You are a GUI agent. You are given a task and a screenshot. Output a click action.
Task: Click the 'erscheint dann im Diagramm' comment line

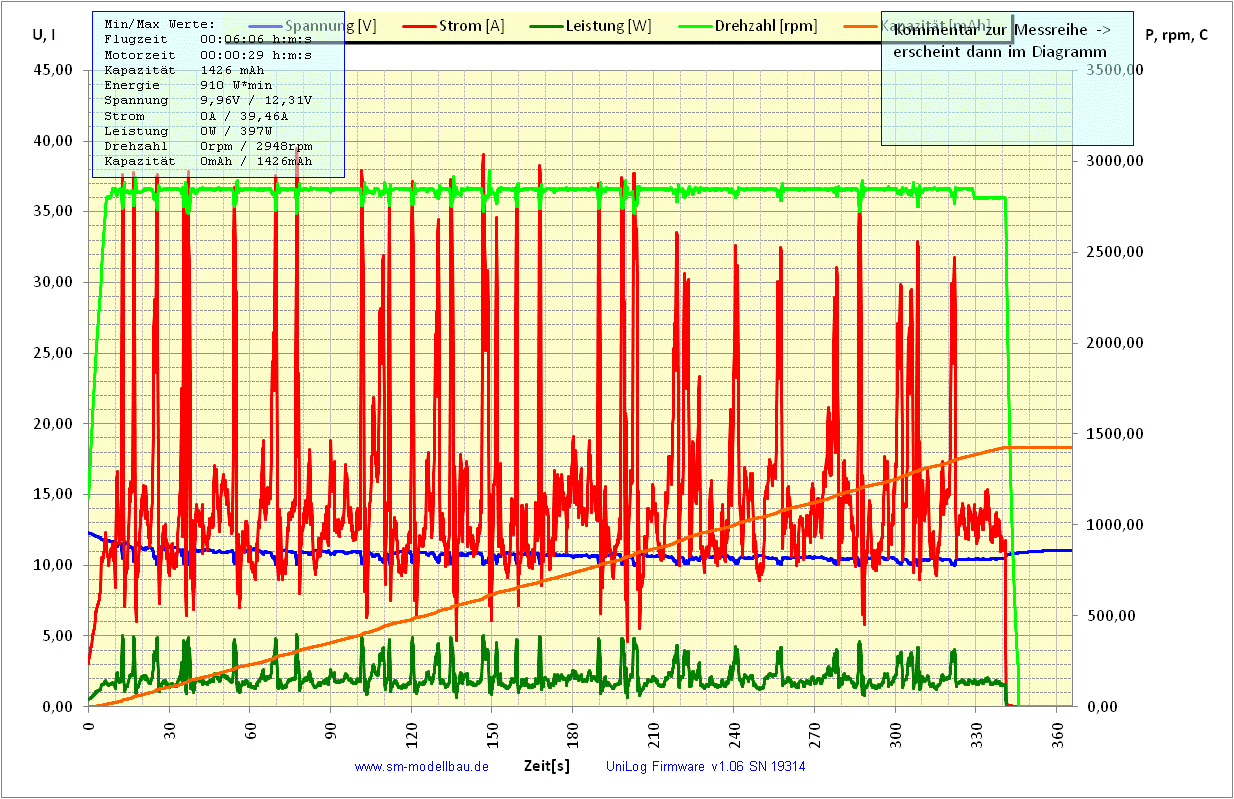click(x=999, y=52)
